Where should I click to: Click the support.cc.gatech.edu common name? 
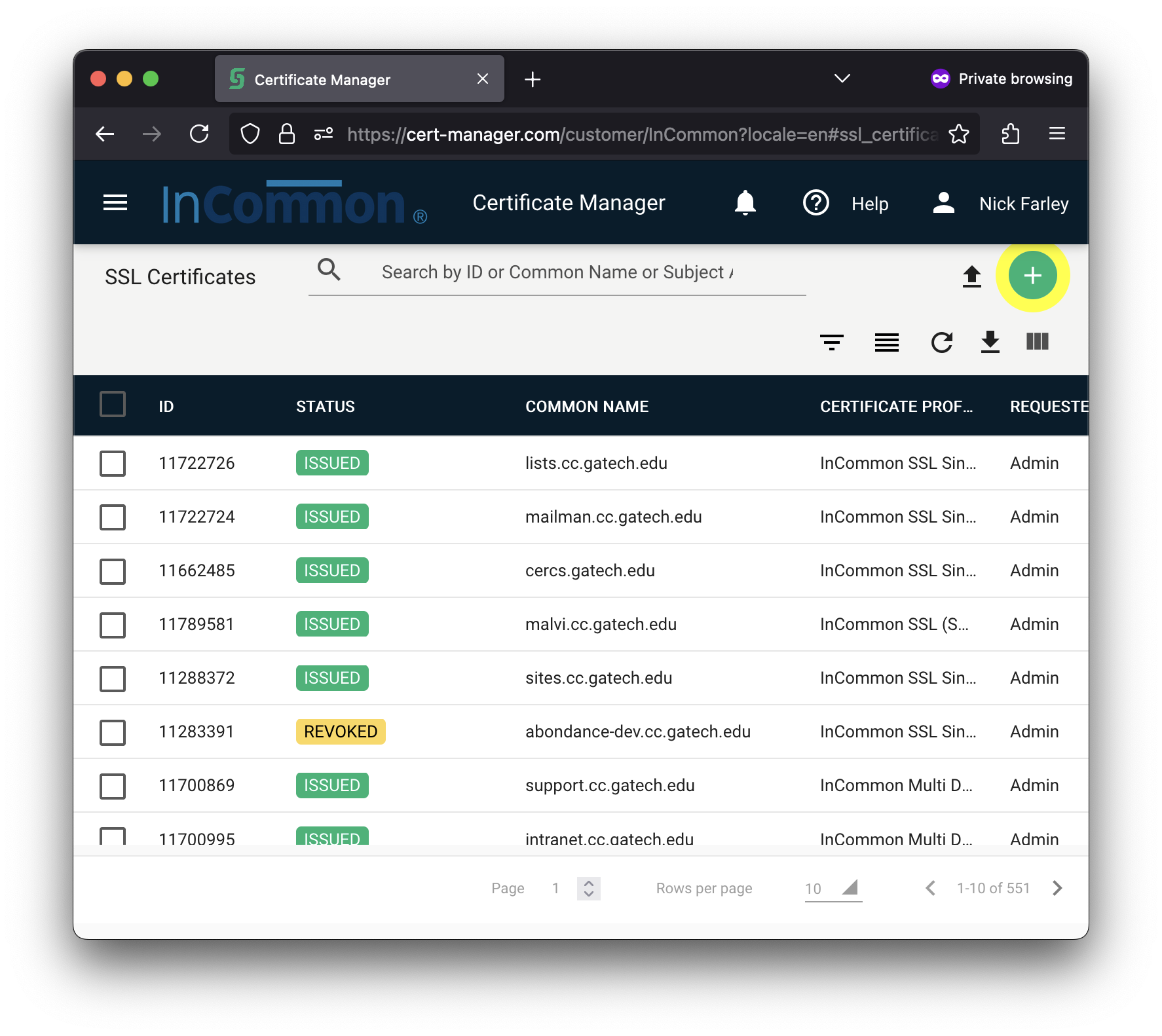[x=610, y=786]
